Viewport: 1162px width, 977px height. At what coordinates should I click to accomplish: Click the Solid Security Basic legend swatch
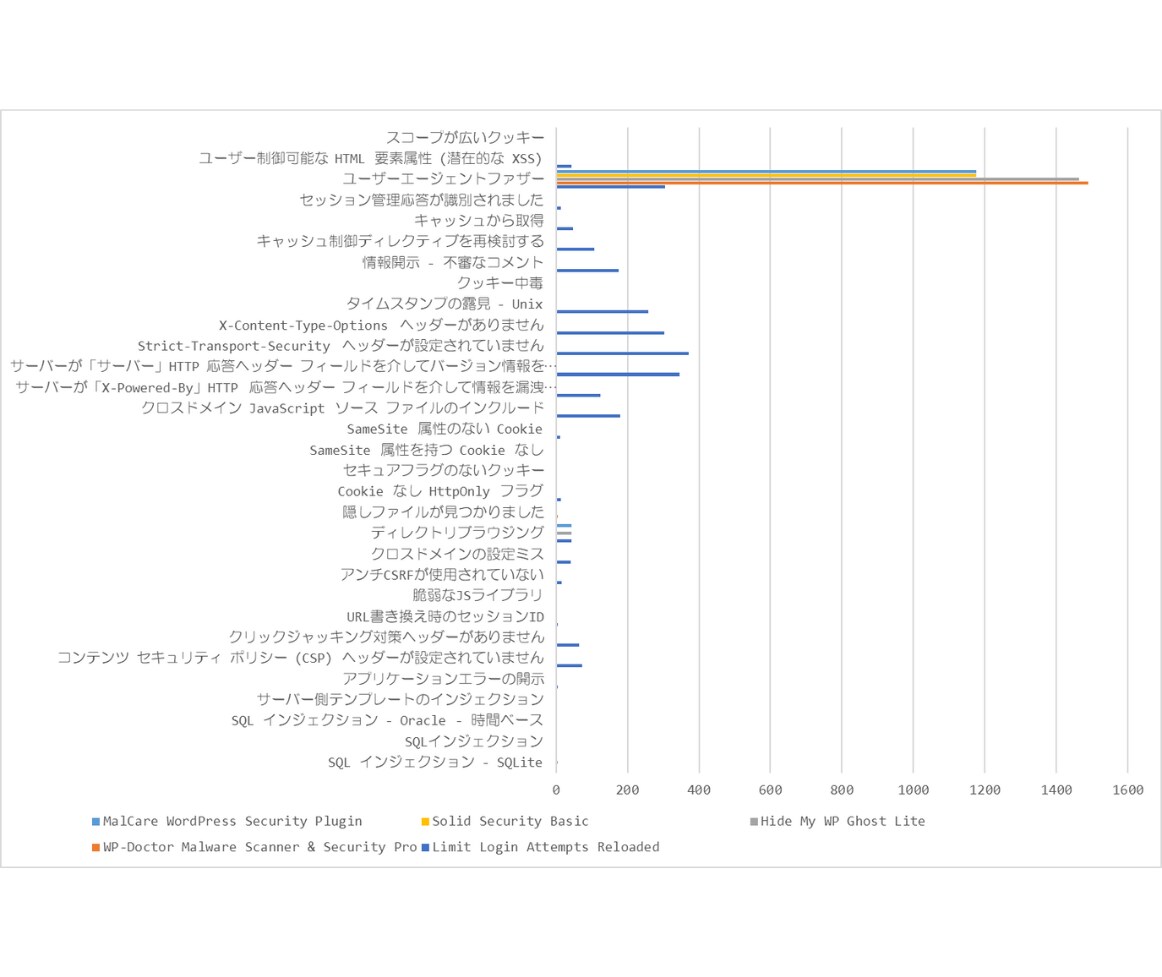(x=425, y=821)
